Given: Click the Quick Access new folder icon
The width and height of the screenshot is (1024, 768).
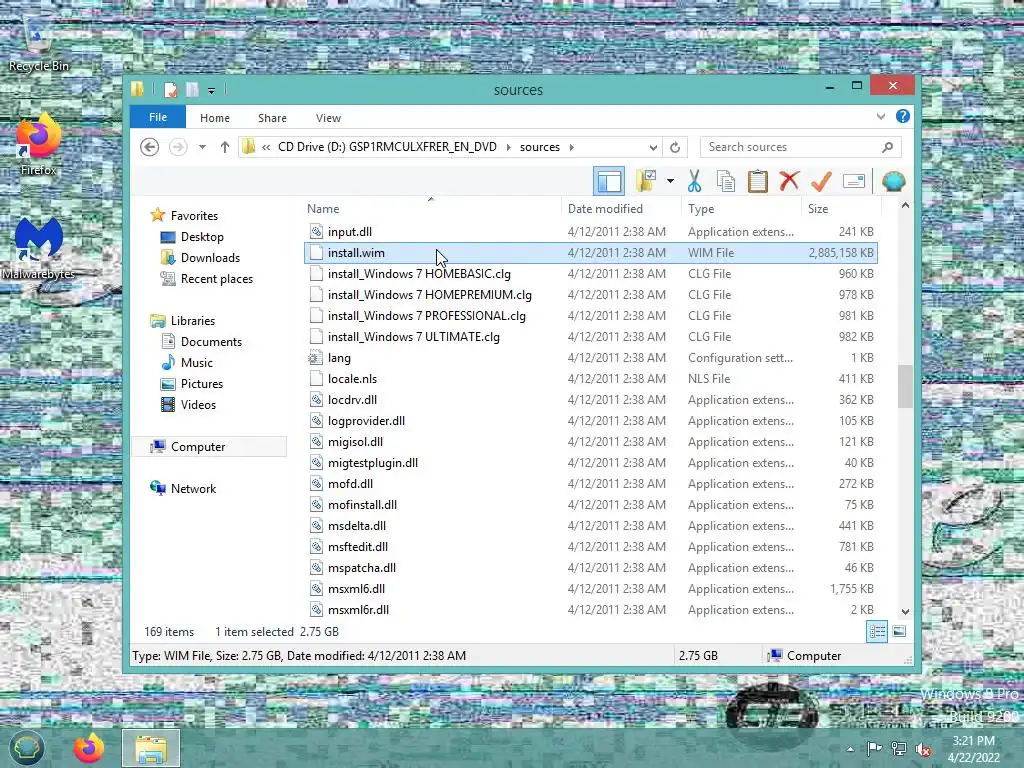Looking at the screenshot, I should 192,89.
